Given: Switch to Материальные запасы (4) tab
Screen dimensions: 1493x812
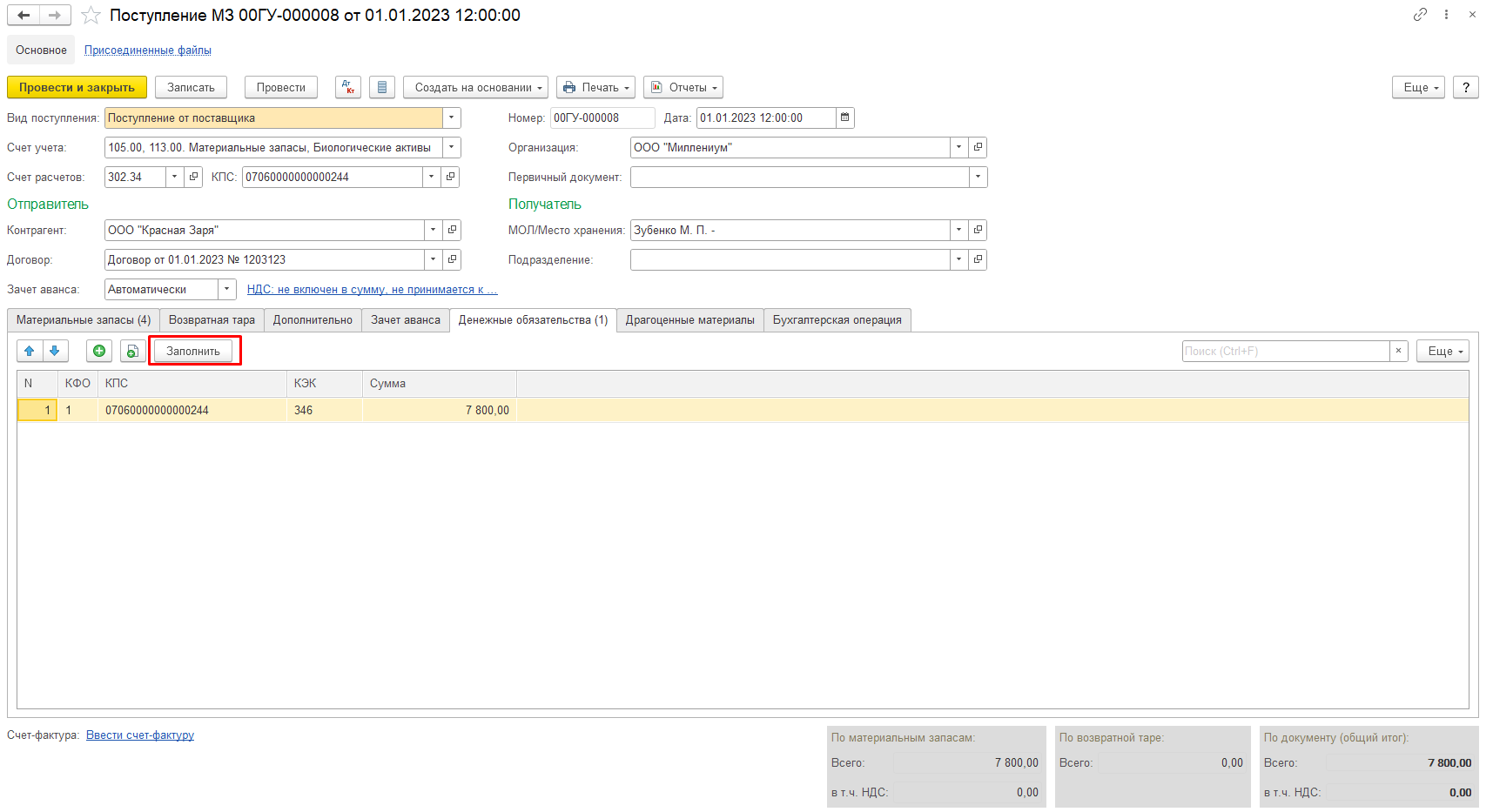Looking at the screenshot, I should click(84, 319).
